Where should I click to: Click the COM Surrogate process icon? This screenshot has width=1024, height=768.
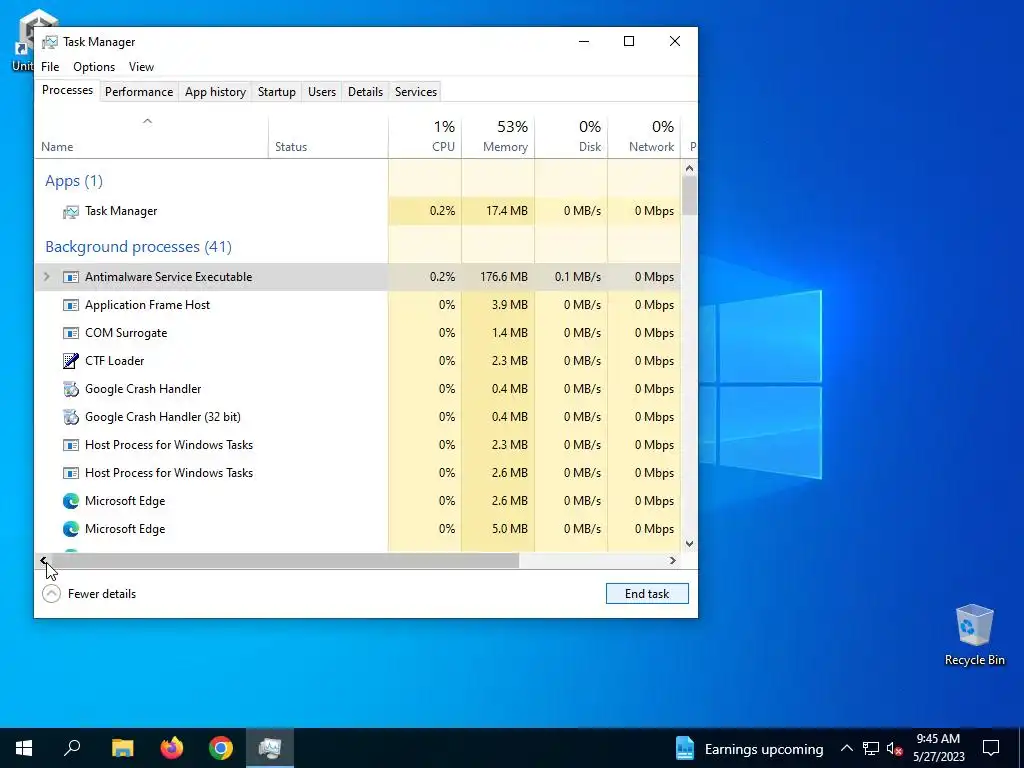click(x=71, y=333)
